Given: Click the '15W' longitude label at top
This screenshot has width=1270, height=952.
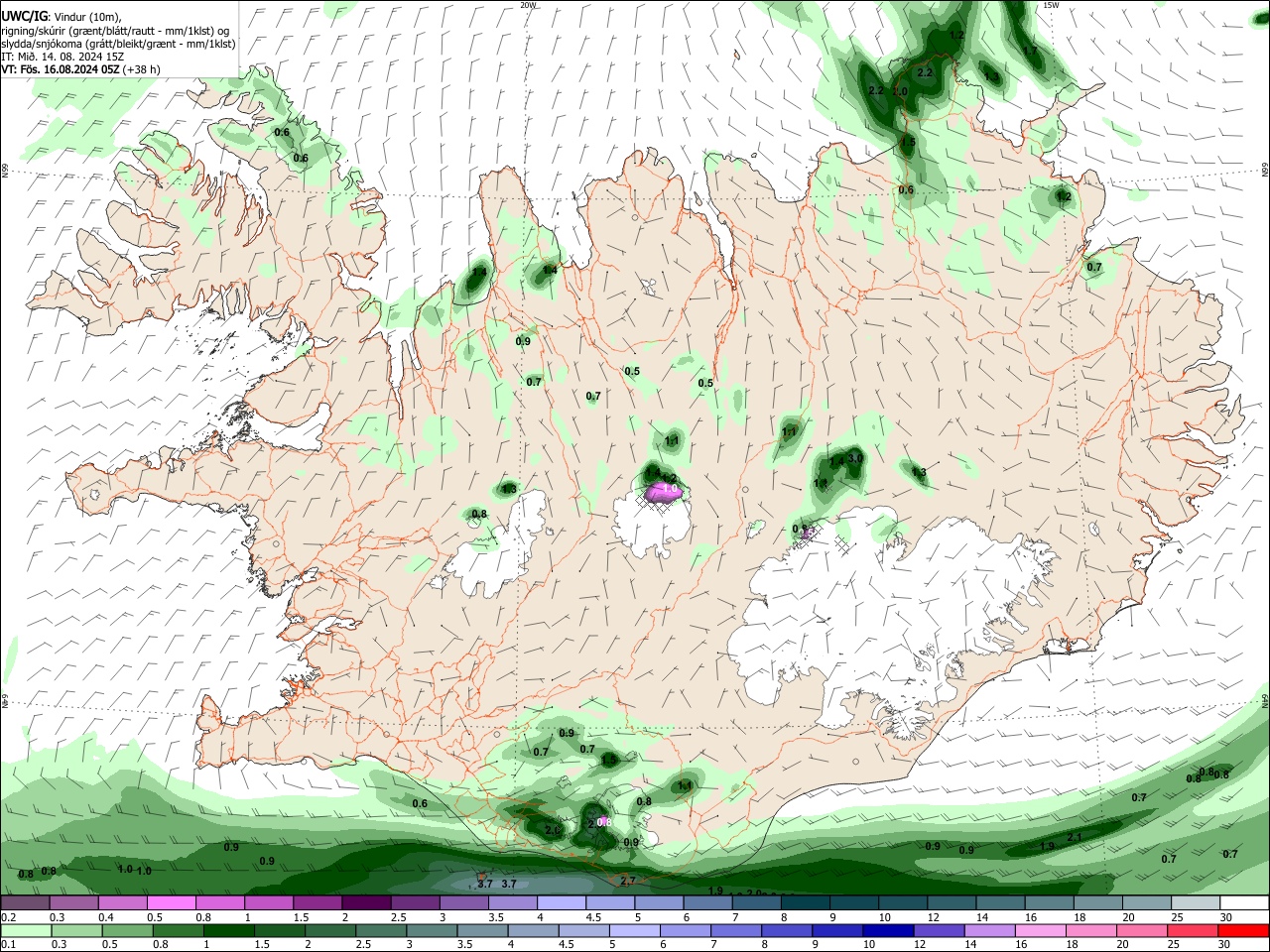Looking at the screenshot, I should [1051, 5].
